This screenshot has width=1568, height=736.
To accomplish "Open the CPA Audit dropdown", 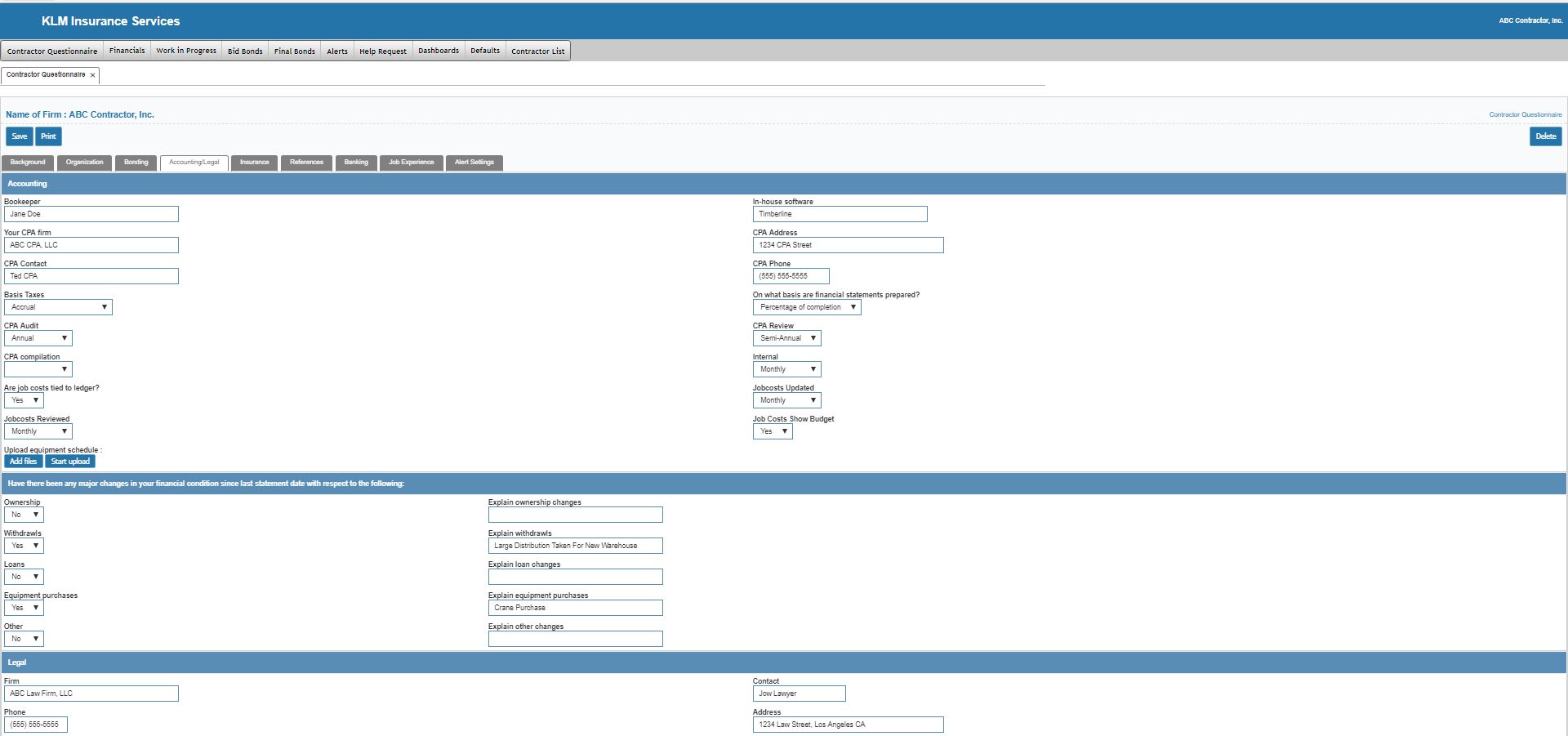I will [x=38, y=338].
